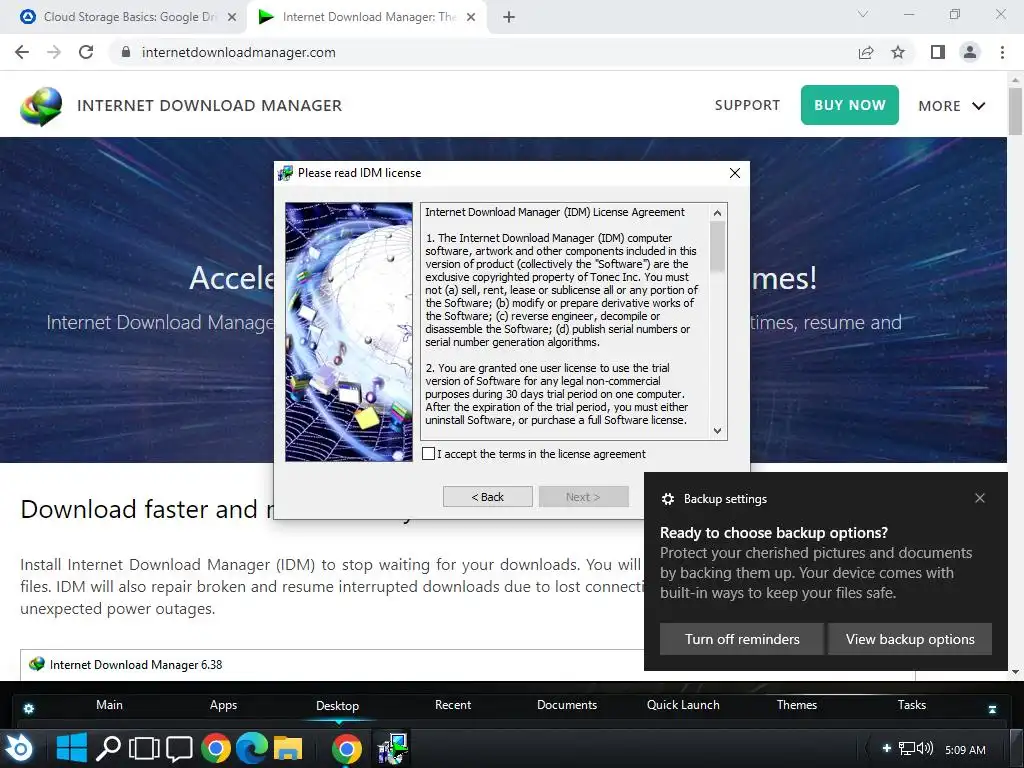Launch Microsoft Edge from the taskbar
This screenshot has width=1024, height=768.
tap(251, 748)
